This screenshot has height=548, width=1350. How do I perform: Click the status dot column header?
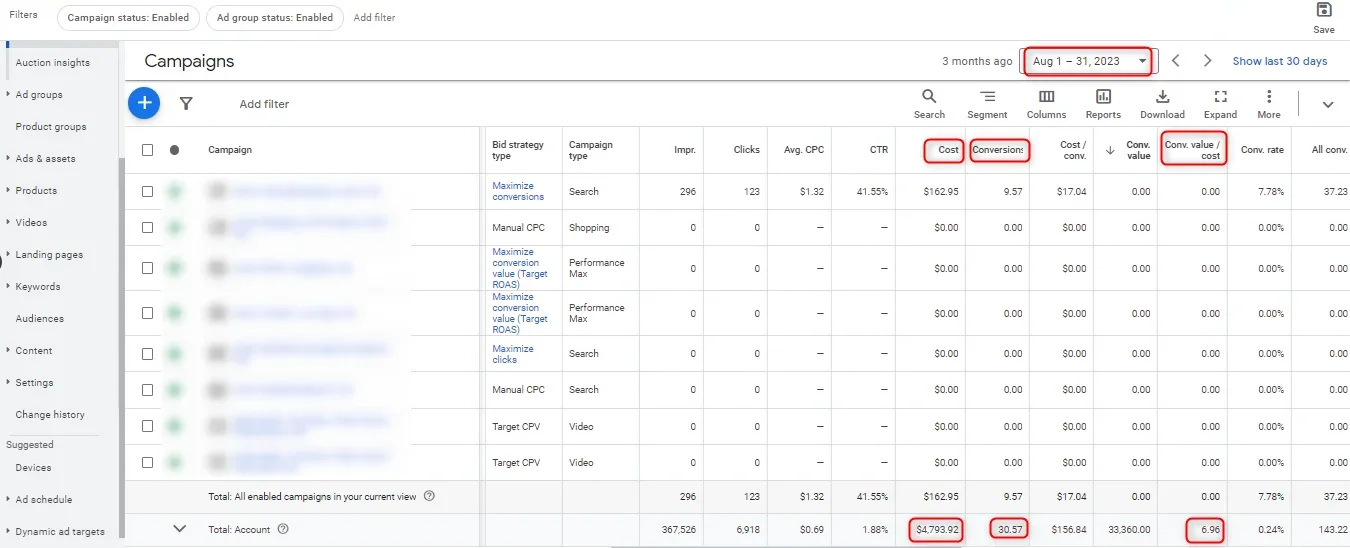[x=175, y=150]
